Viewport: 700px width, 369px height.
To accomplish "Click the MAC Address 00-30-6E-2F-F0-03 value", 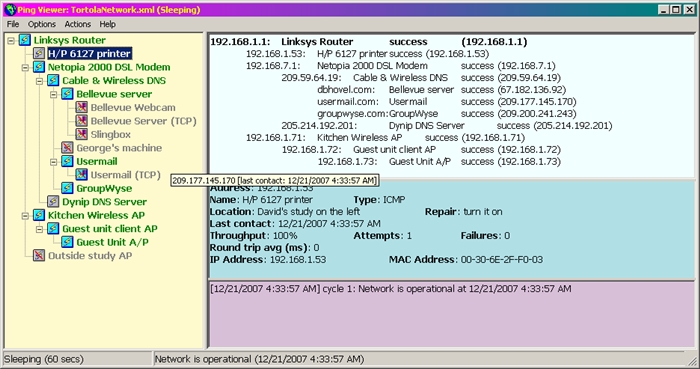I will pos(502,260).
